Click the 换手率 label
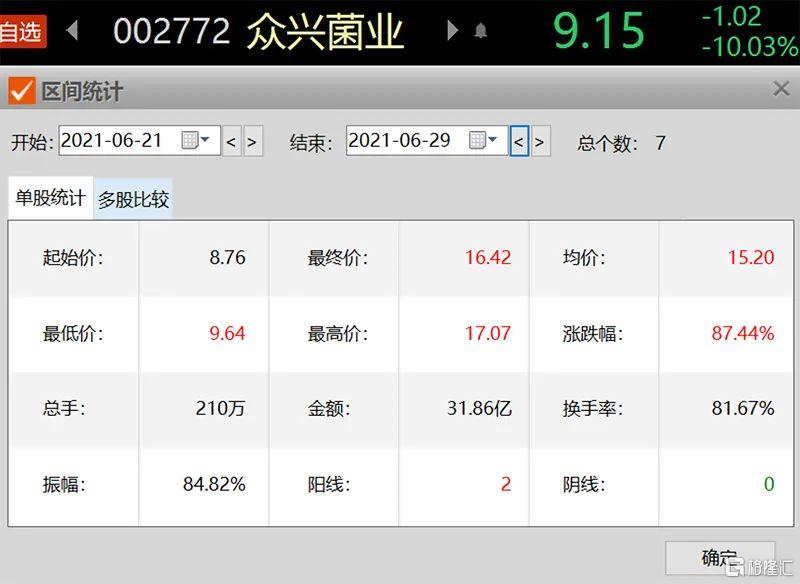The width and height of the screenshot is (800, 584). tap(592, 409)
